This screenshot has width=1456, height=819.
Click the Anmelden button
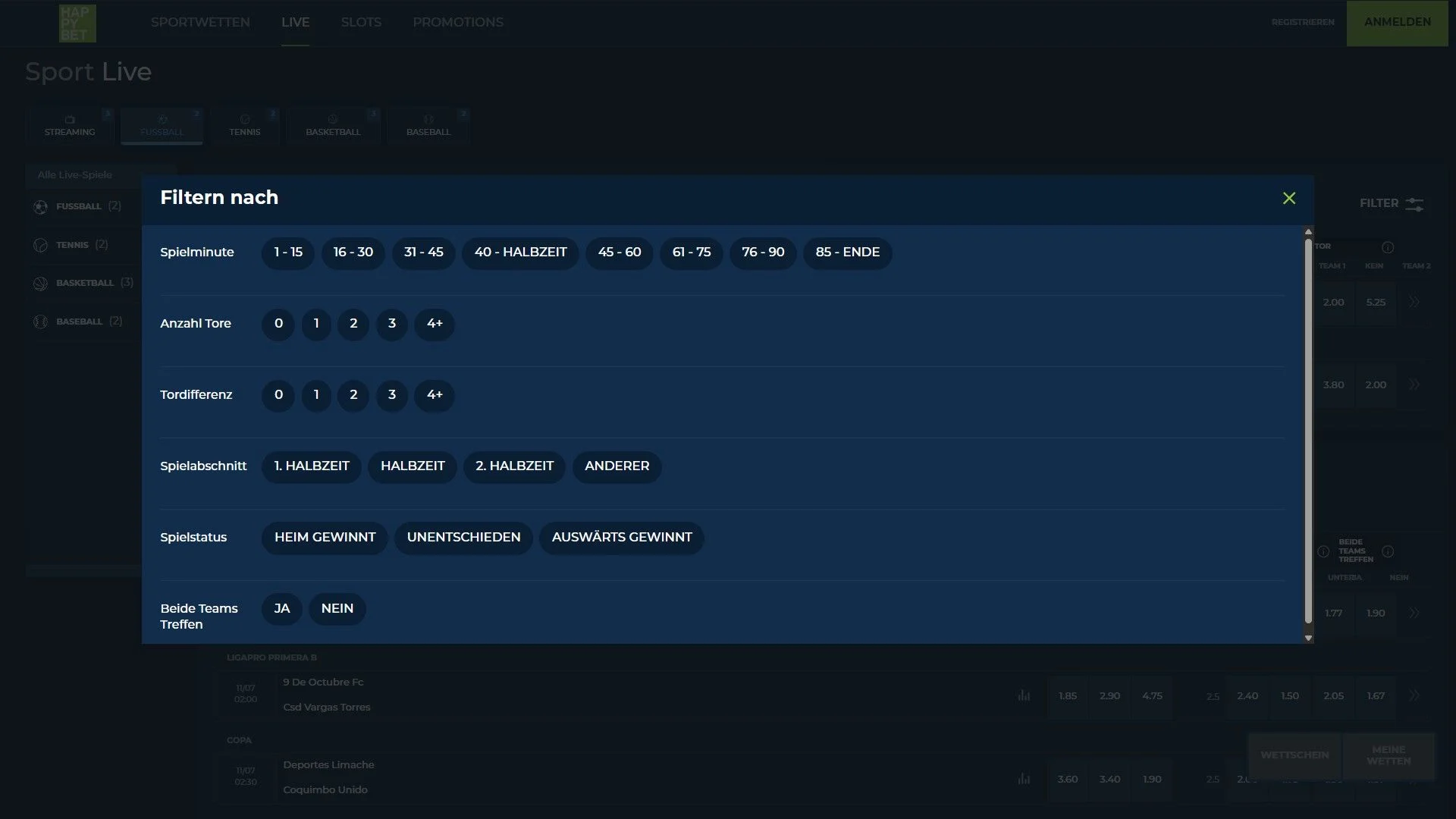click(1397, 23)
